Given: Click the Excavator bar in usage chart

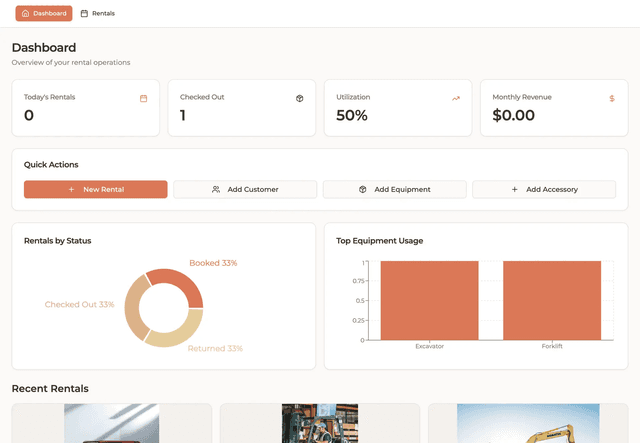Looking at the screenshot, I should [429, 300].
